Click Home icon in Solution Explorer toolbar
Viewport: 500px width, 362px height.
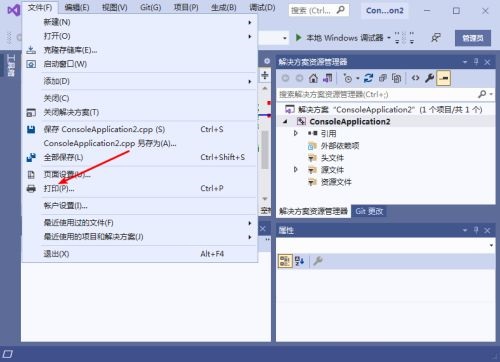click(x=313, y=78)
